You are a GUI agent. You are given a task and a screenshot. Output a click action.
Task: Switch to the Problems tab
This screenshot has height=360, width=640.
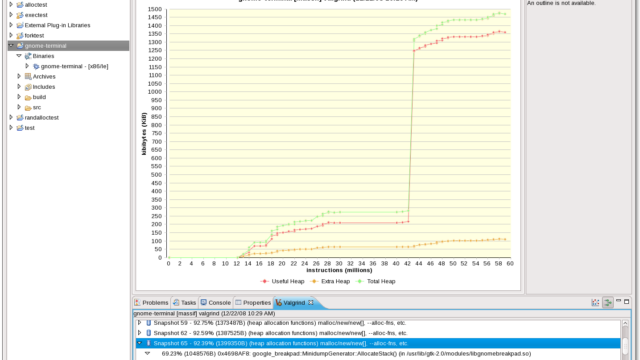[151, 302]
